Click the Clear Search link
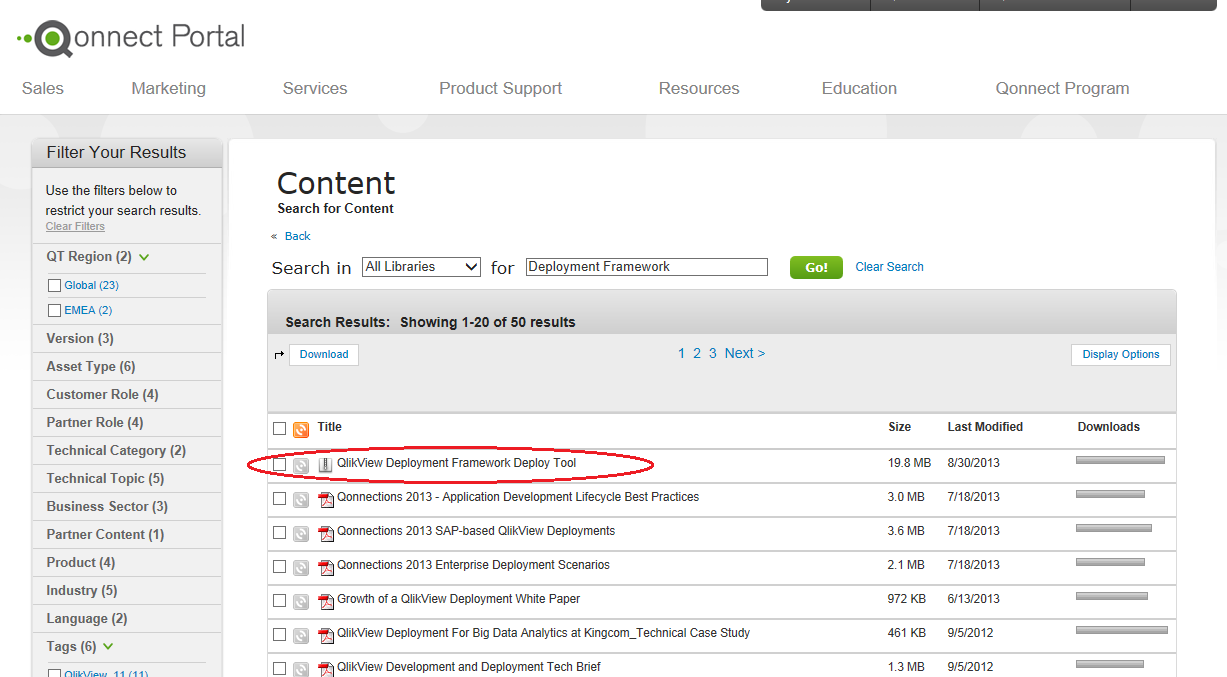This screenshot has width=1227, height=677. pyautogui.click(x=889, y=267)
